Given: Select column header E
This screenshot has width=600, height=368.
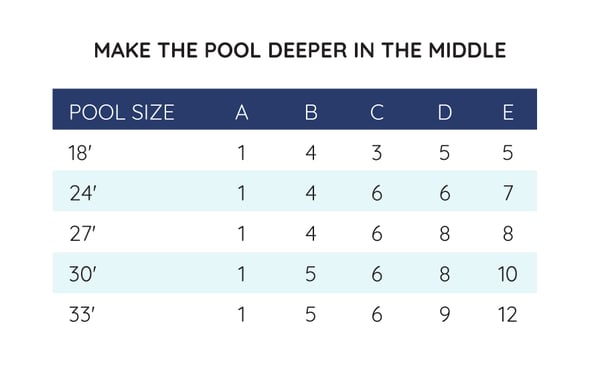Looking at the screenshot, I should coord(508,112).
